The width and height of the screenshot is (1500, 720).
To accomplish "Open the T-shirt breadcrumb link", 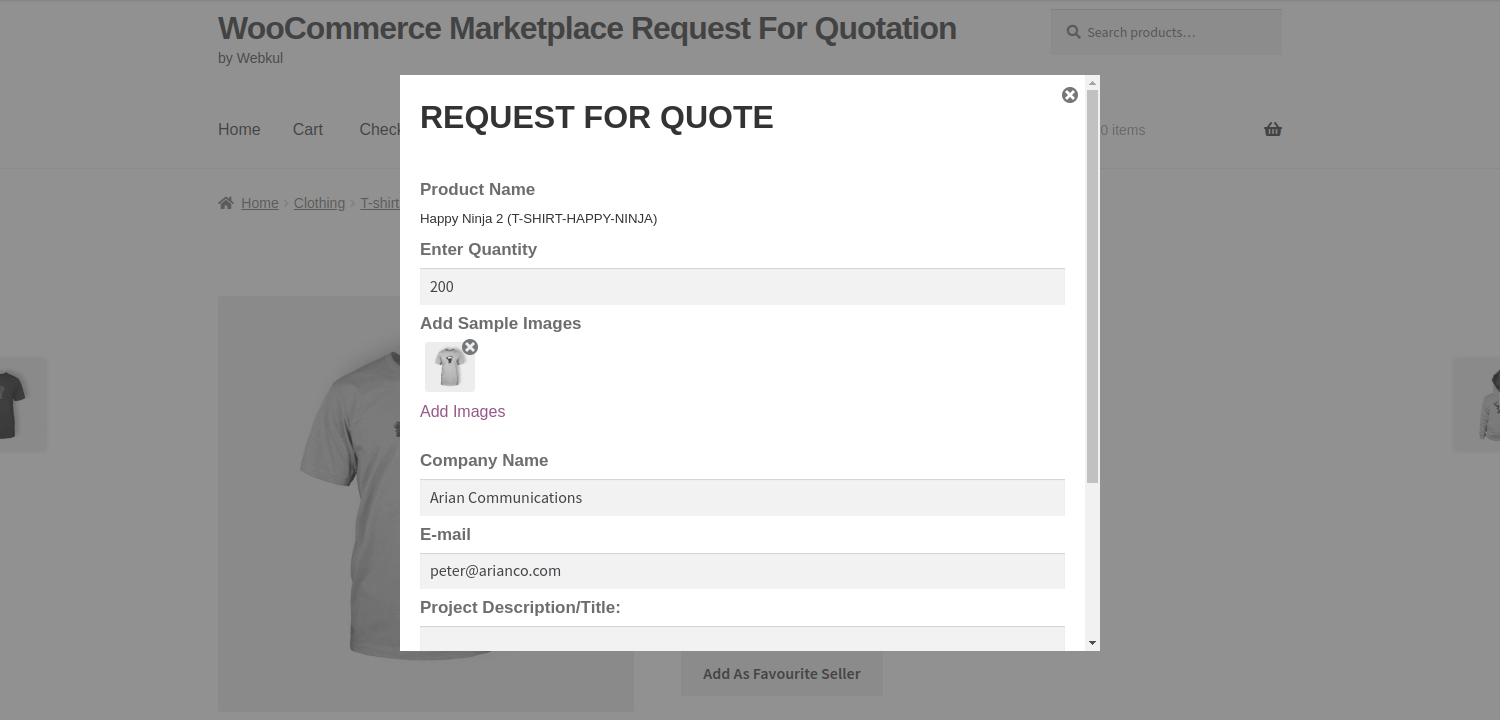I will tap(380, 203).
